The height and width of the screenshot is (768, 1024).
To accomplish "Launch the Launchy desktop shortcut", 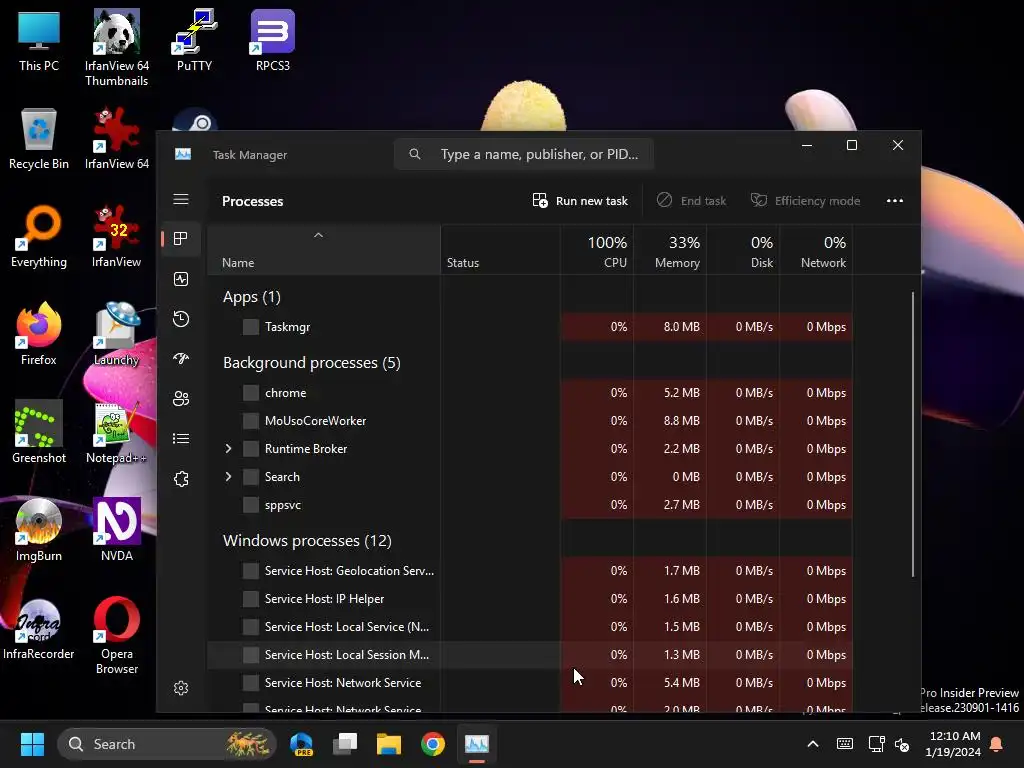I will 116,334.
